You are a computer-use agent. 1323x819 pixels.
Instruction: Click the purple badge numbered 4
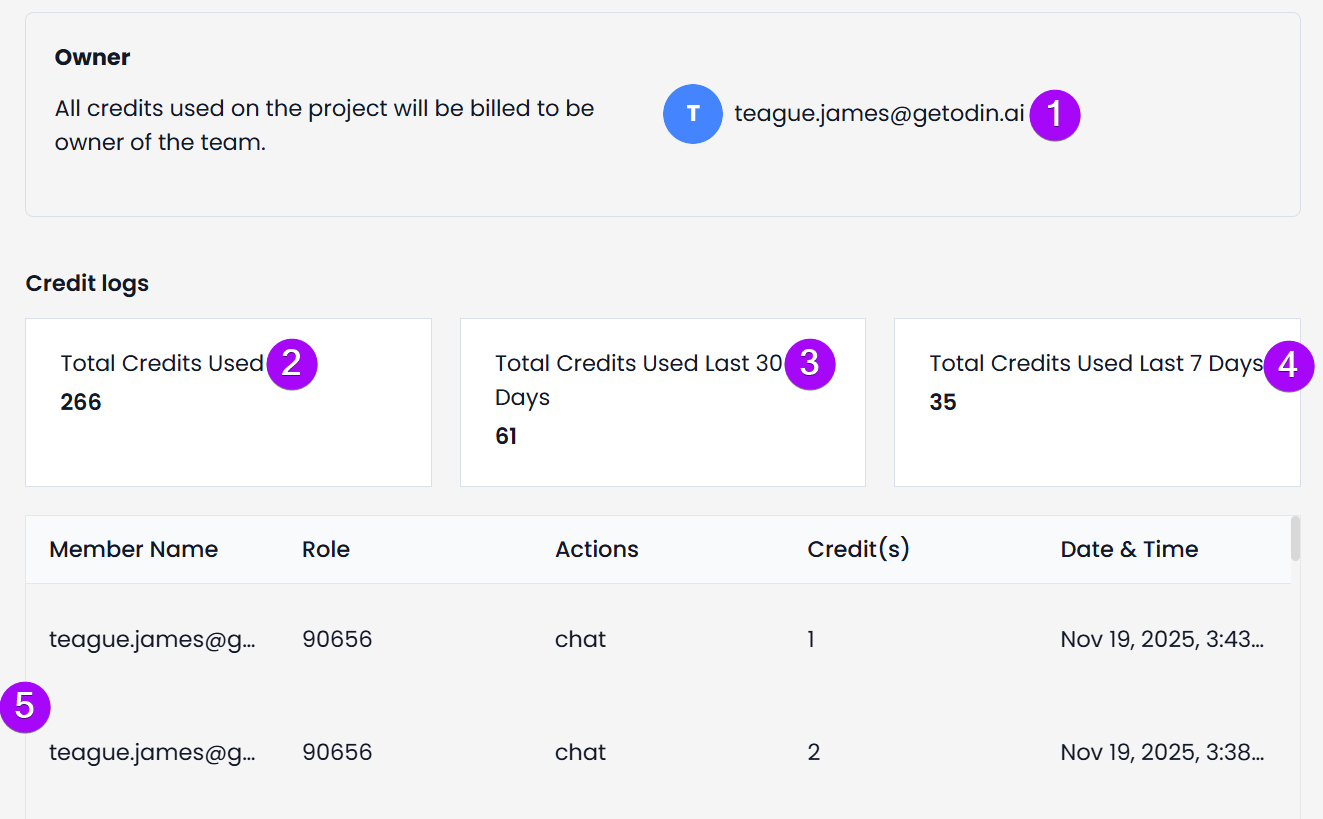pyautogui.click(x=1288, y=366)
